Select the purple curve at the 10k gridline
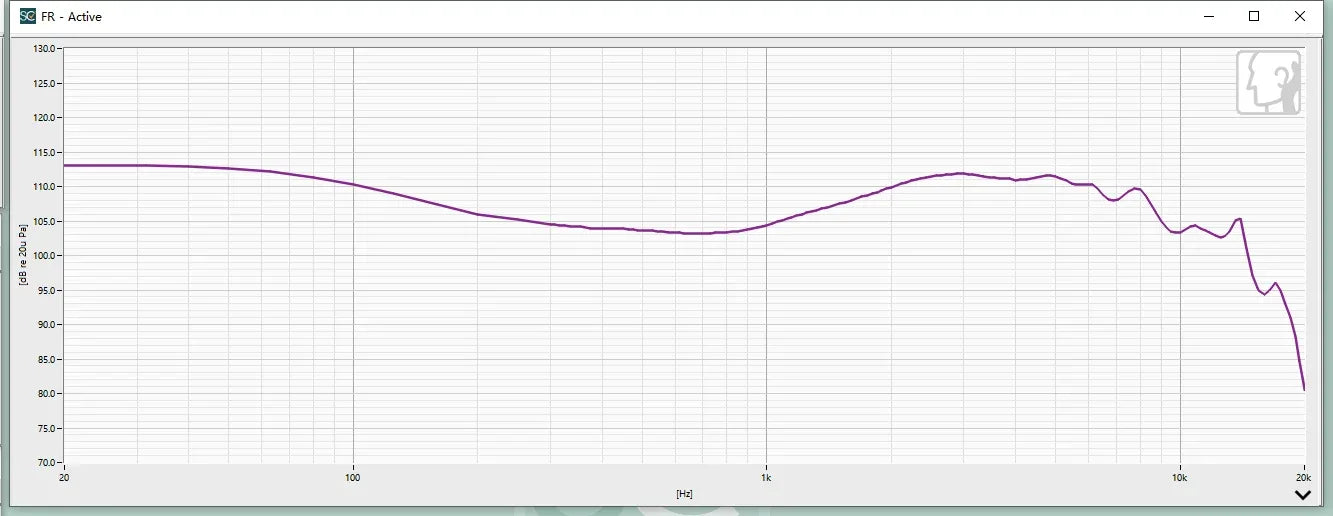This screenshot has width=1333, height=516. (1180, 232)
